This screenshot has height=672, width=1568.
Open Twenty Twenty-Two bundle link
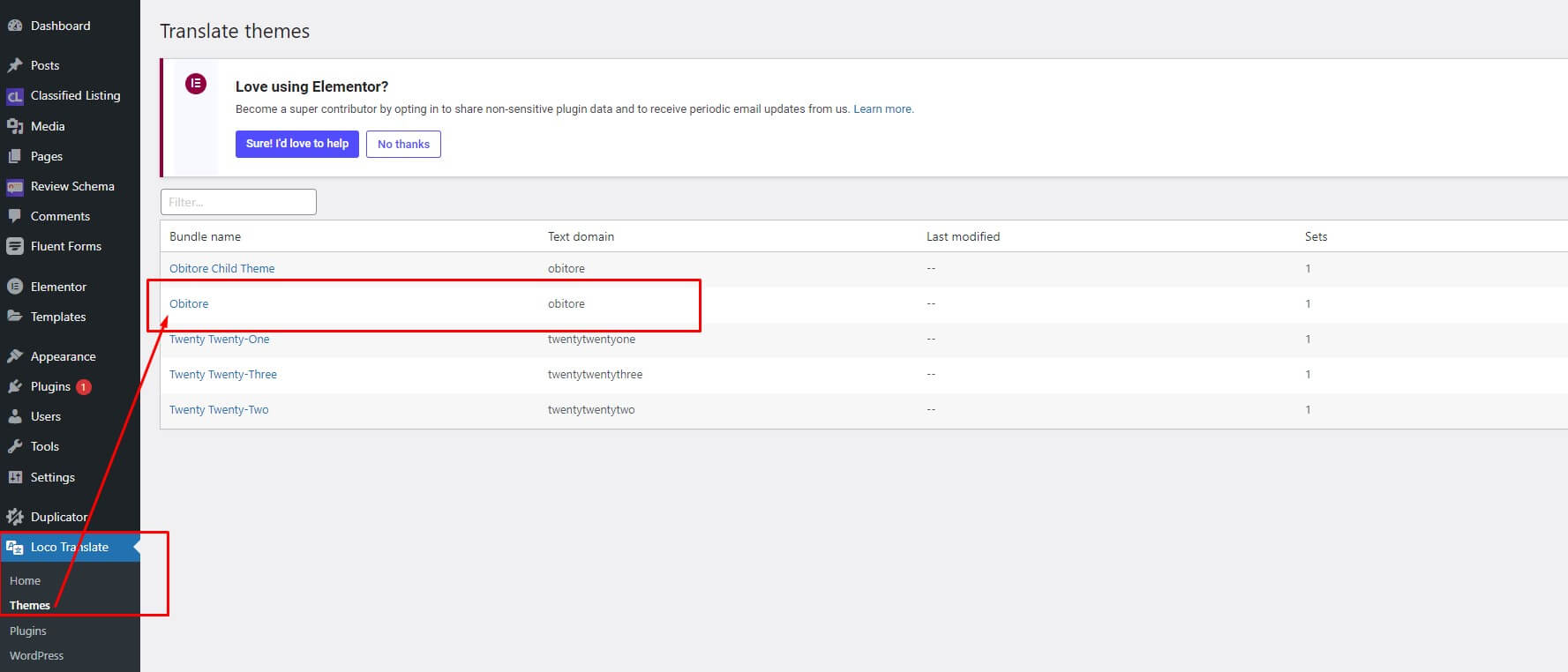(219, 409)
